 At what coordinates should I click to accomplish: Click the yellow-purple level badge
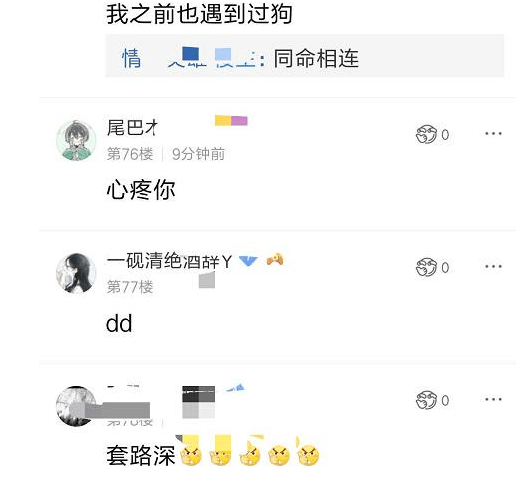coord(231,120)
